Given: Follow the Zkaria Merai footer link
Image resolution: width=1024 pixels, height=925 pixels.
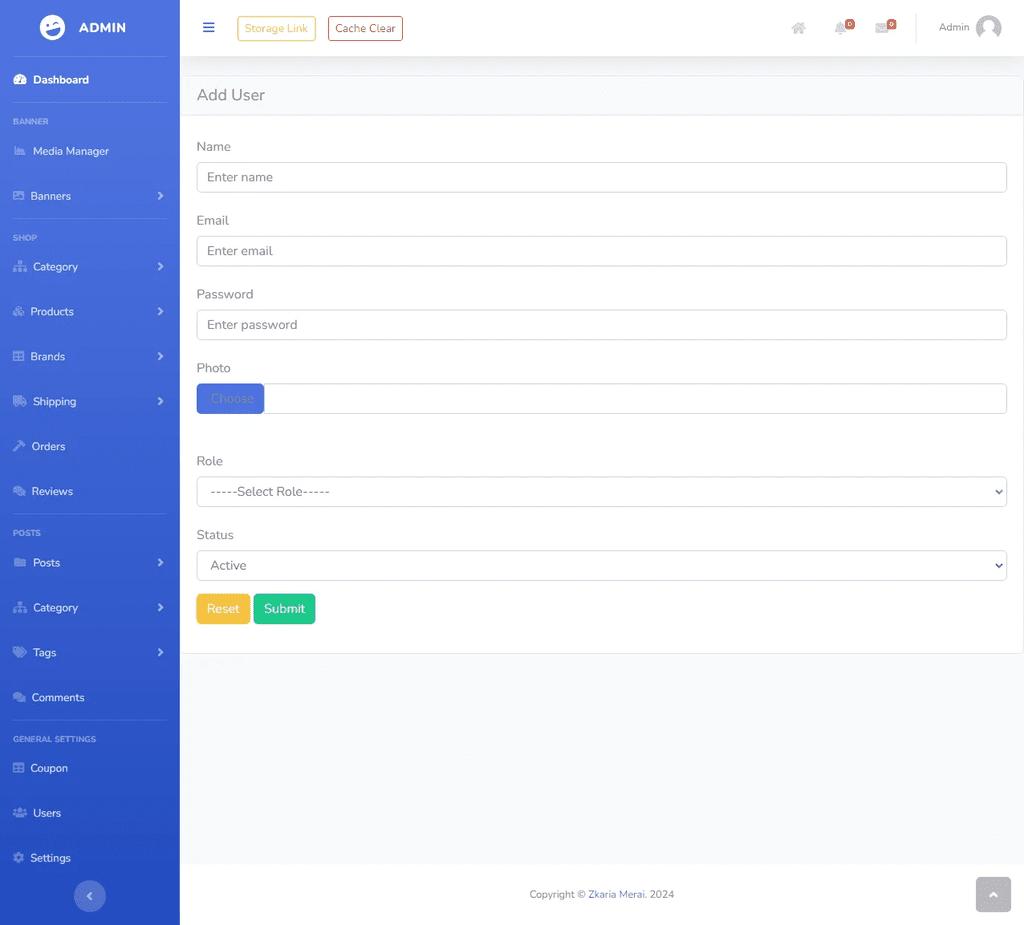Looking at the screenshot, I should [x=616, y=894].
